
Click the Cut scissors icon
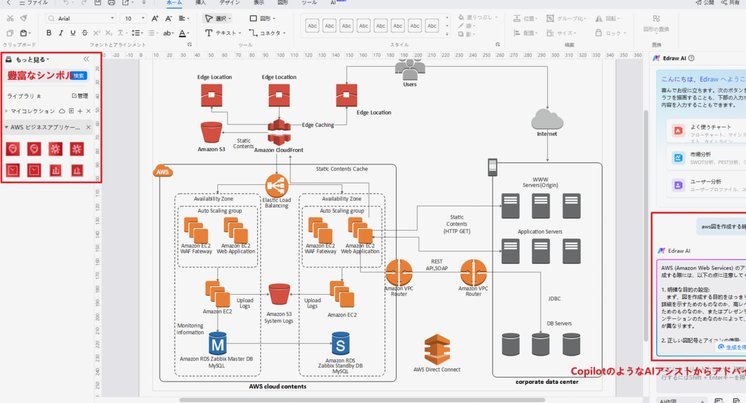(x=10, y=18)
